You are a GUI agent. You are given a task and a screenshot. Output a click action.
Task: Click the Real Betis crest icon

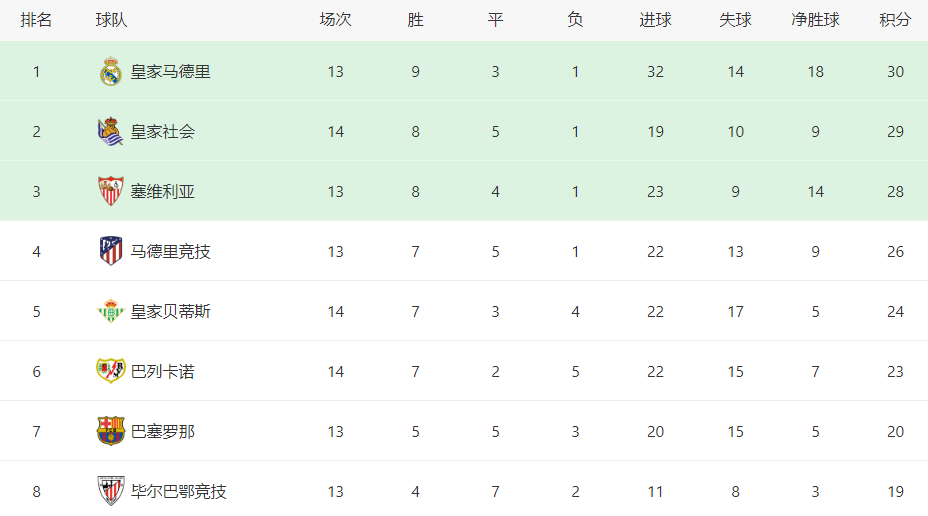point(111,311)
